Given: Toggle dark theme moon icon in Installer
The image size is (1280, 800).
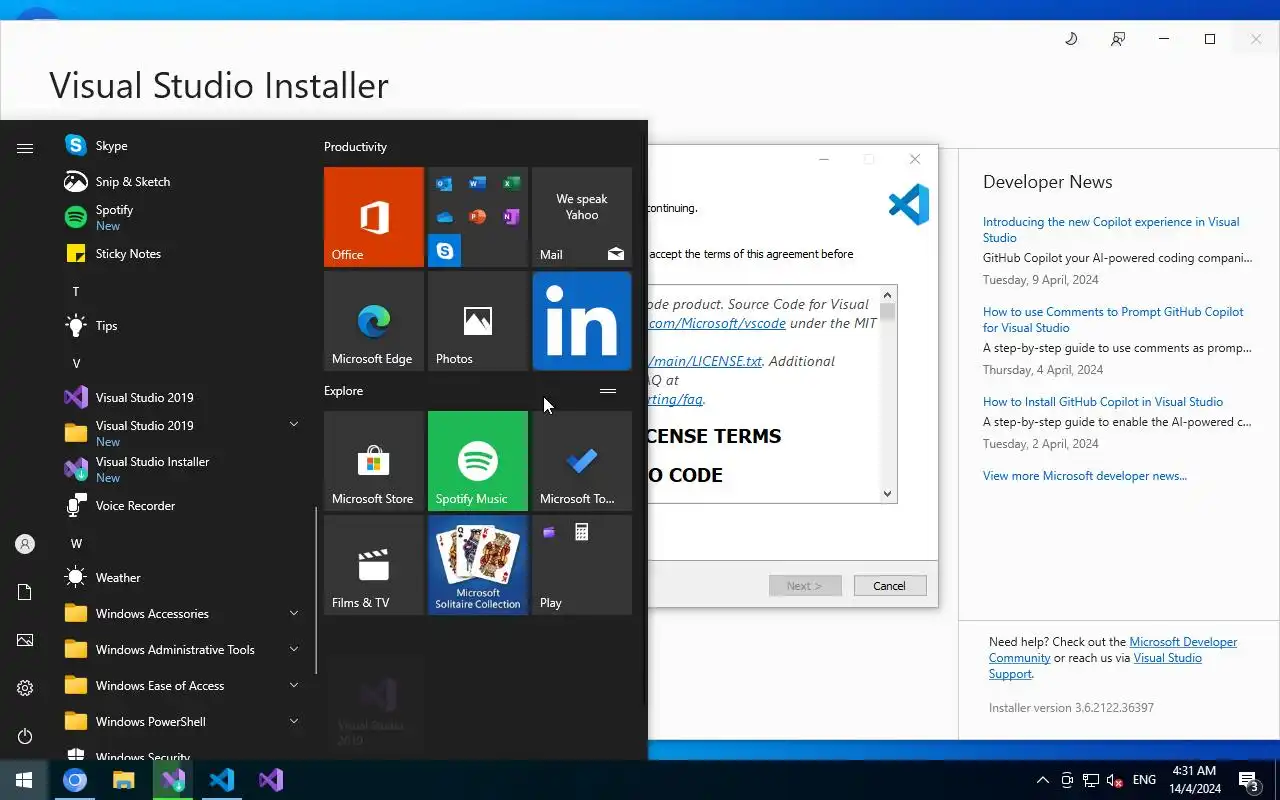Looking at the screenshot, I should click(x=1071, y=39).
